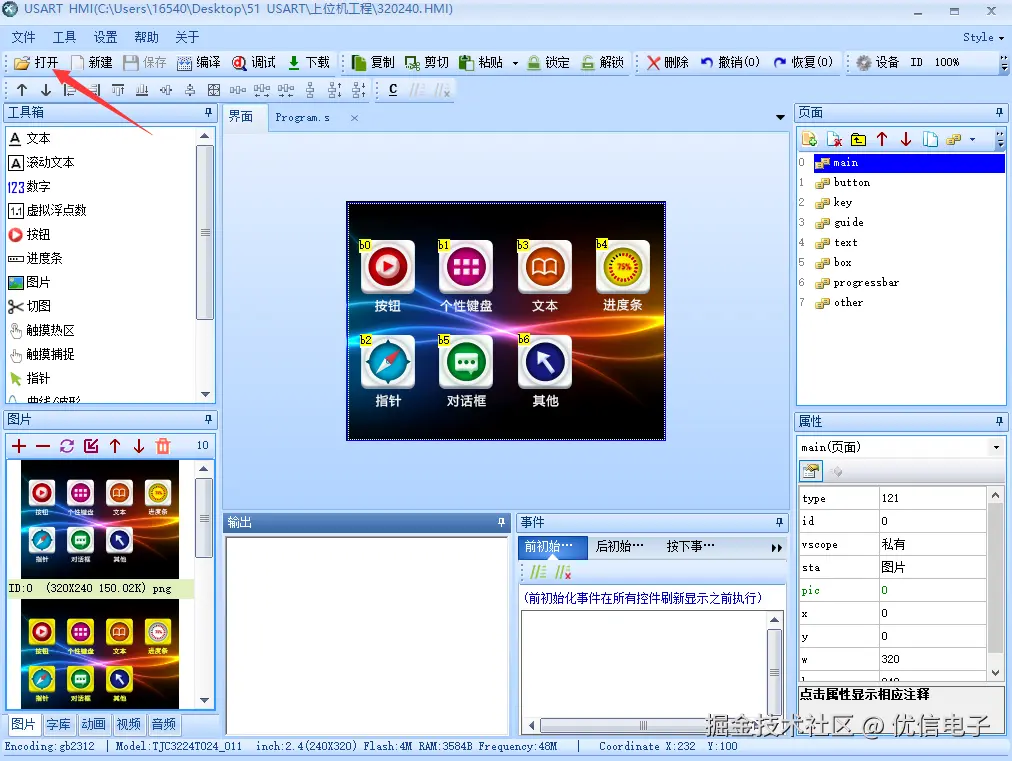The height and width of the screenshot is (761, 1012).
Task: Remove picture with the red minus icon
Action: pyautogui.click(x=43, y=446)
